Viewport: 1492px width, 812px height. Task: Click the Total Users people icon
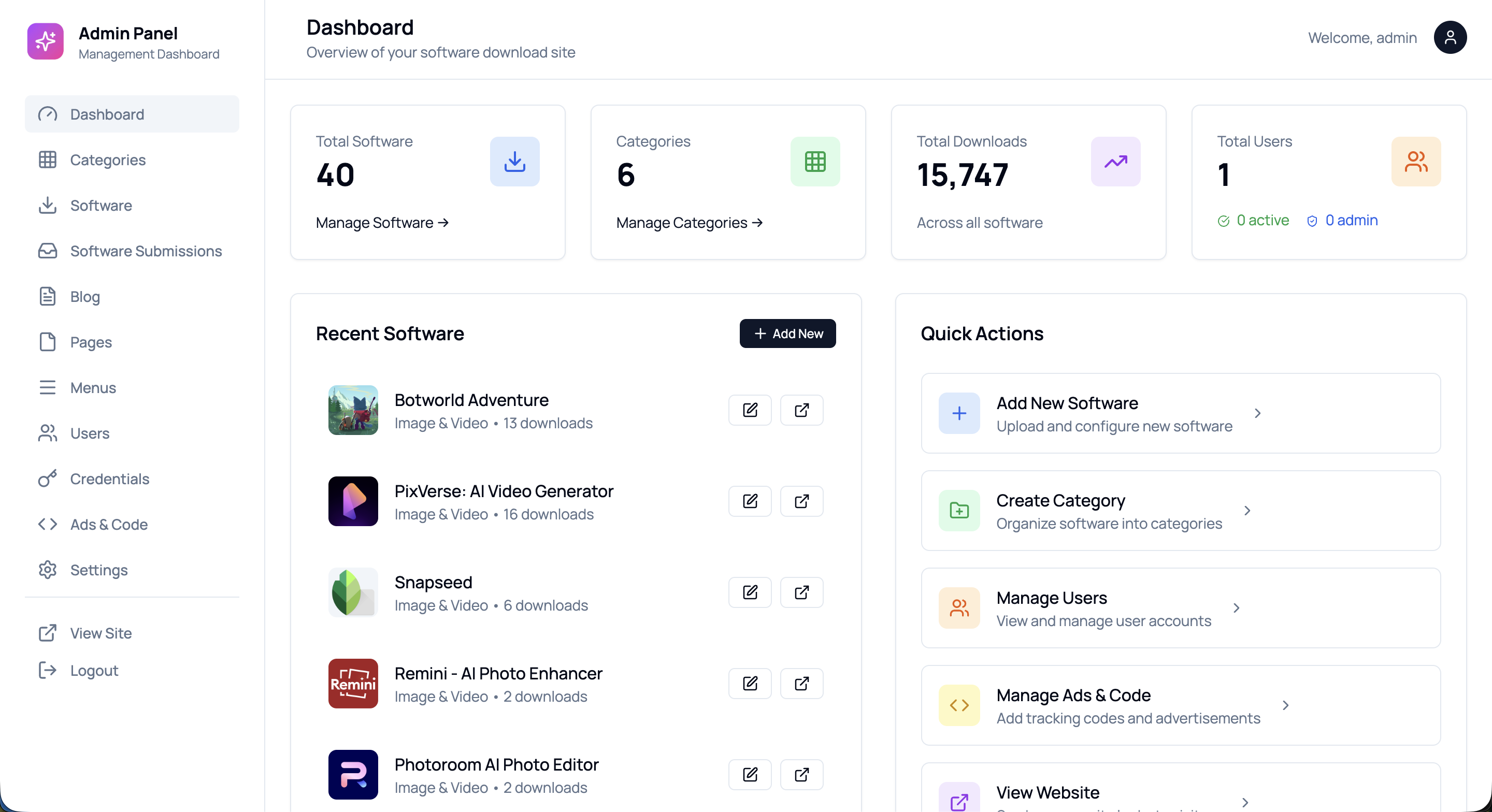1415,162
